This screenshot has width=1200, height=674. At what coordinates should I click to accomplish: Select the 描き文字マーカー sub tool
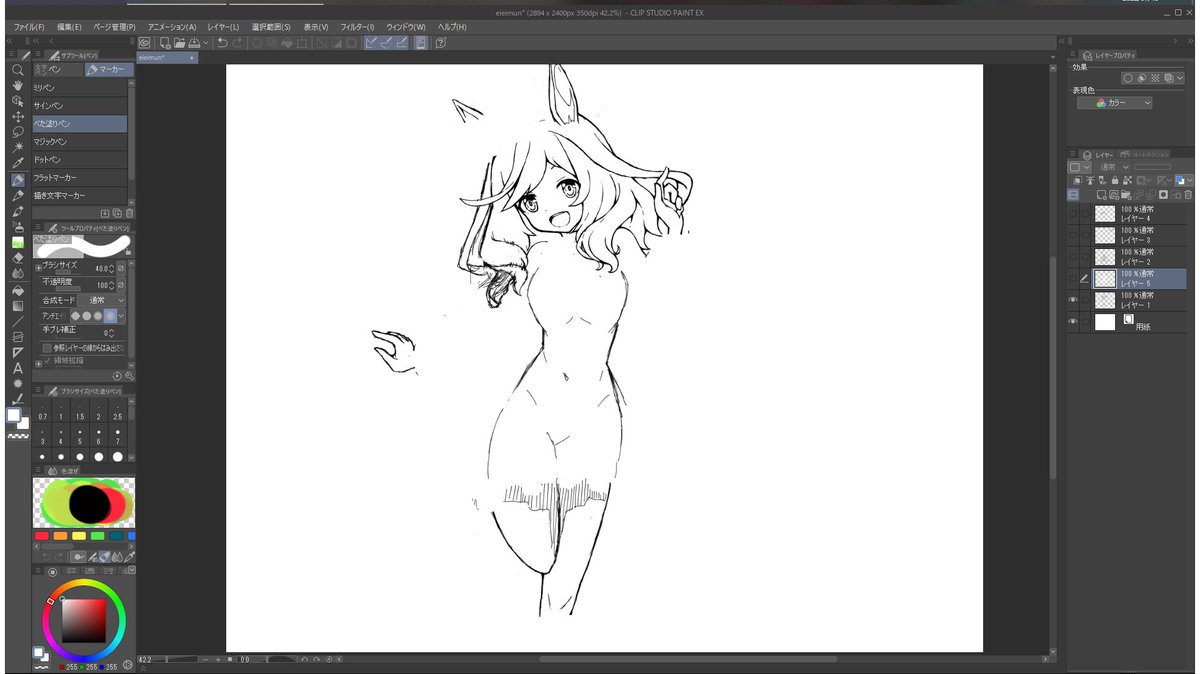80,195
